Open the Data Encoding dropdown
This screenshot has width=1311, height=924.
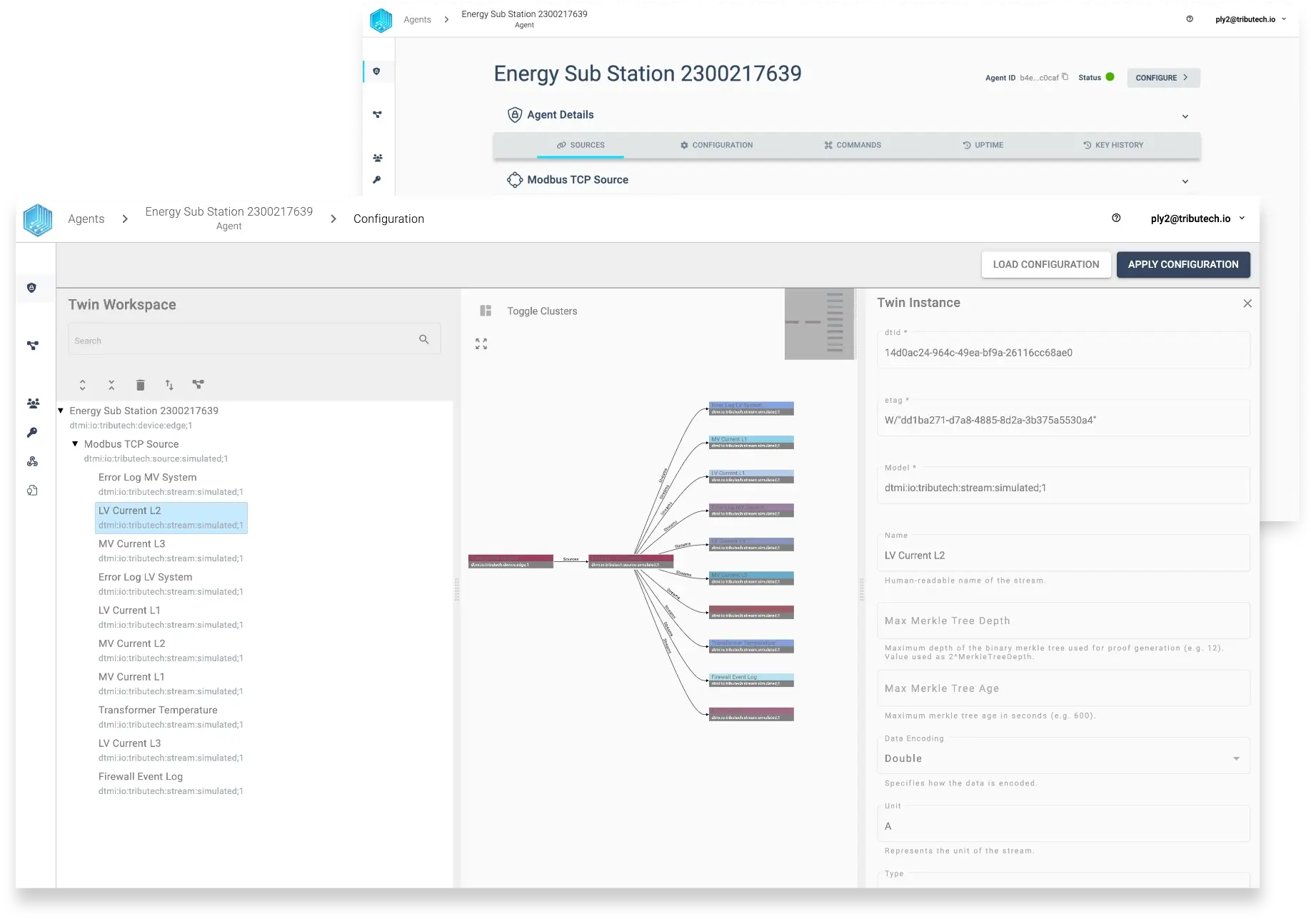click(x=1063, y=758)
